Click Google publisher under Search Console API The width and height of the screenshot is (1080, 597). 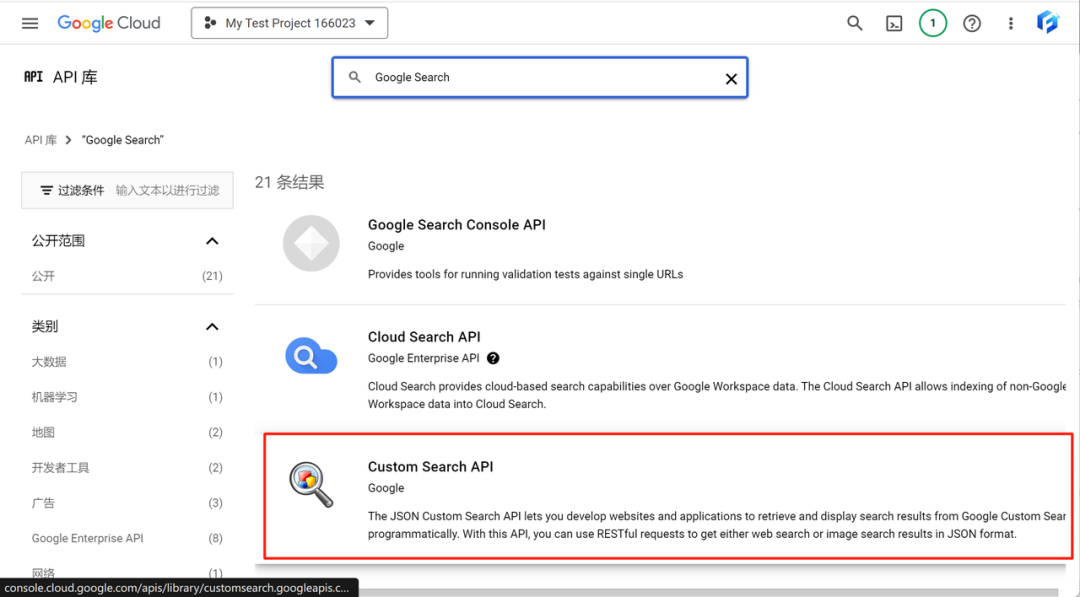coord(386,246)
